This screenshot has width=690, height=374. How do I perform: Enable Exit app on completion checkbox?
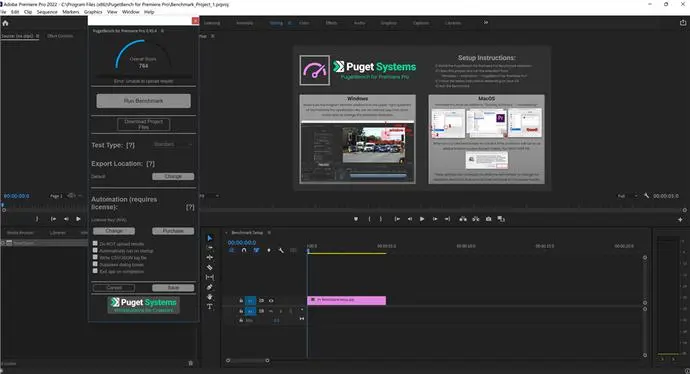tap(95, 271)
